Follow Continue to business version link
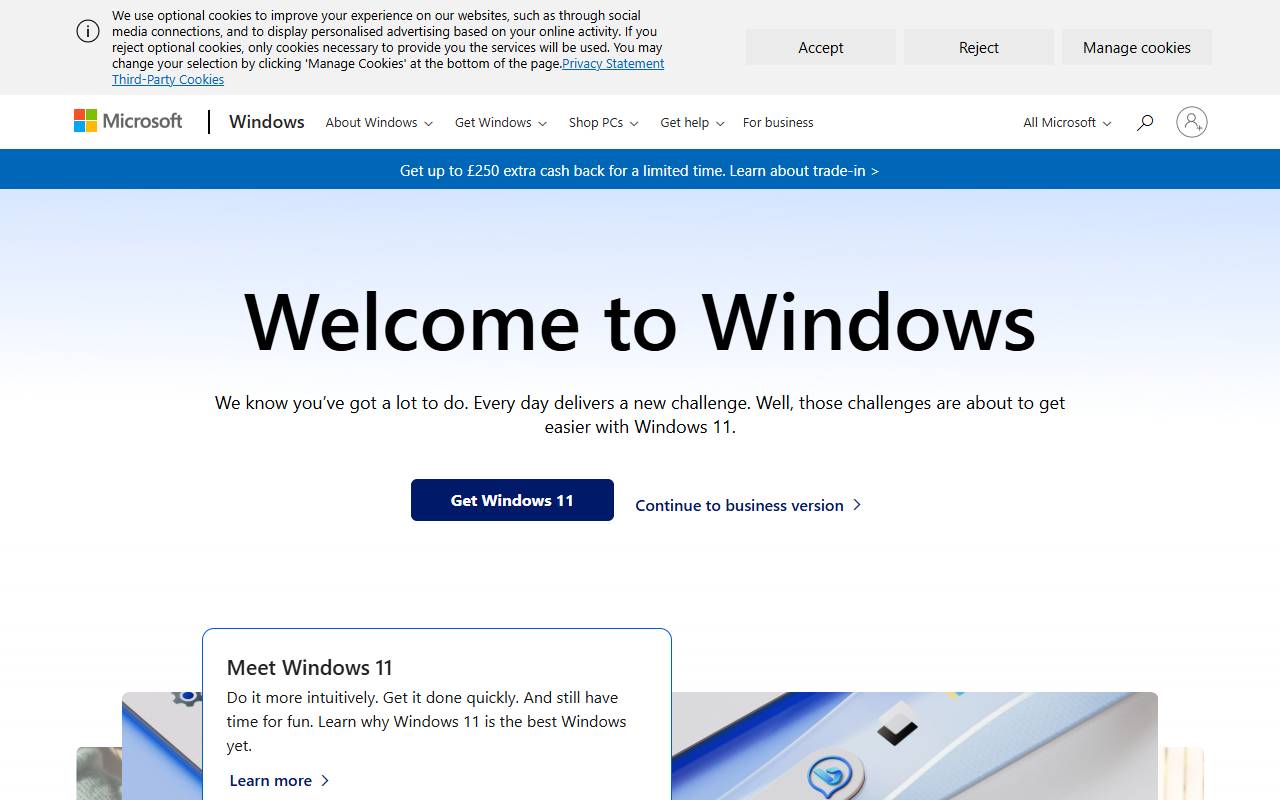 click(x=748, y=505)
